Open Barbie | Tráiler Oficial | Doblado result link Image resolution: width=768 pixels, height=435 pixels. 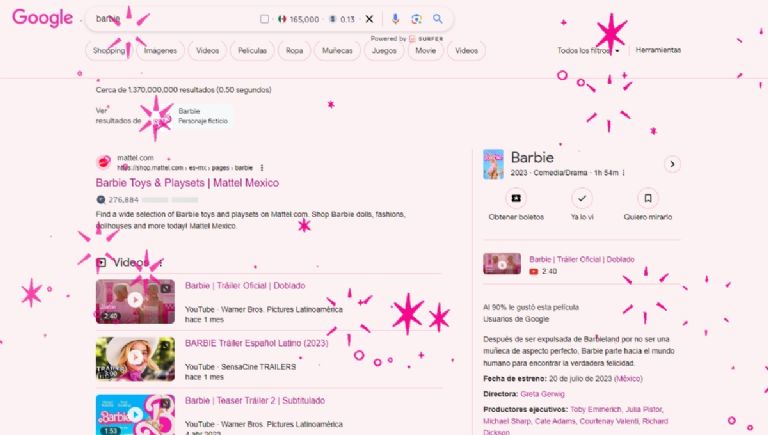(245, 286)
